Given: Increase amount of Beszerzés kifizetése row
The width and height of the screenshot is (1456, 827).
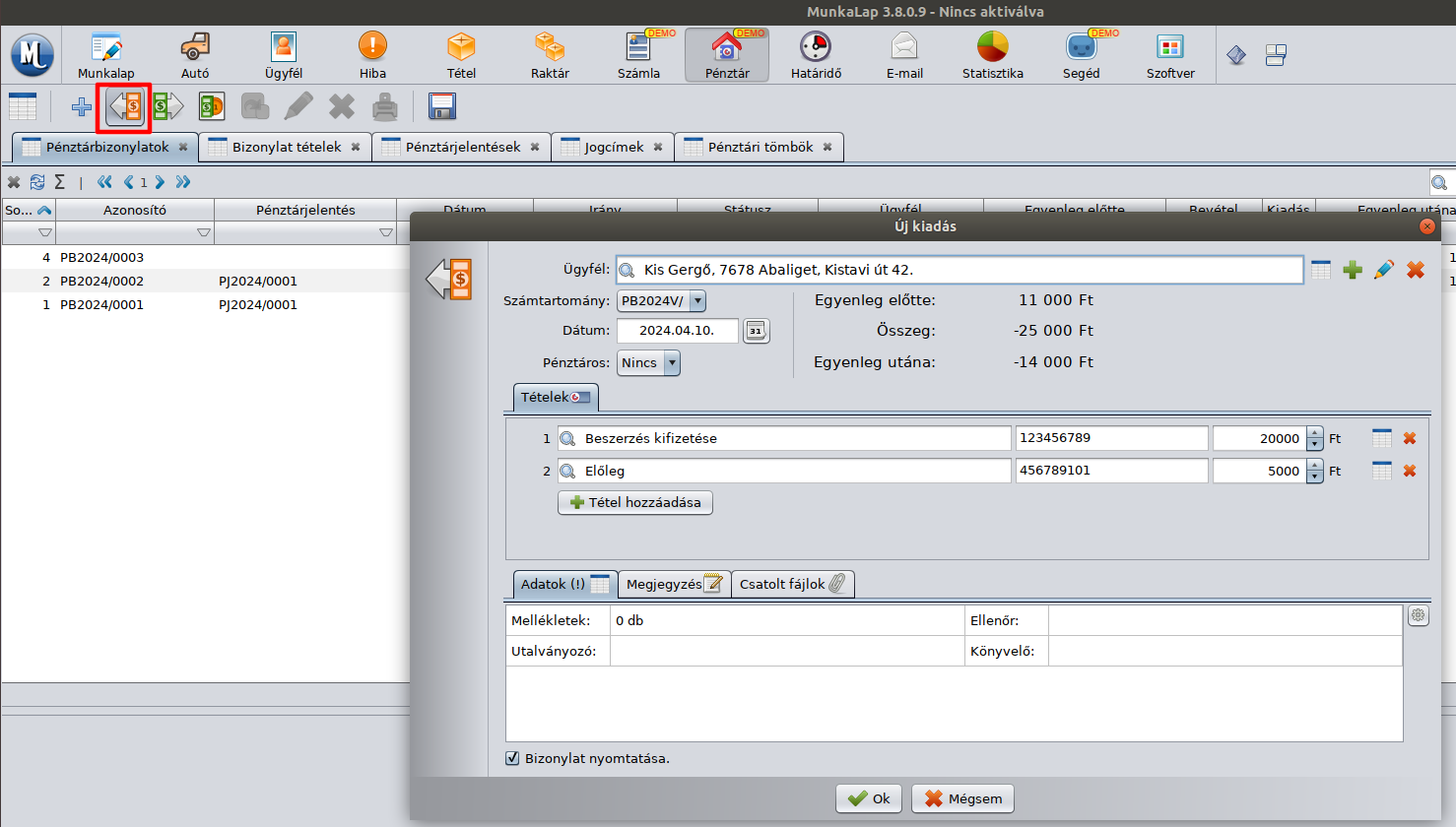Looking at the screenshot, I should click(1315, 433).
